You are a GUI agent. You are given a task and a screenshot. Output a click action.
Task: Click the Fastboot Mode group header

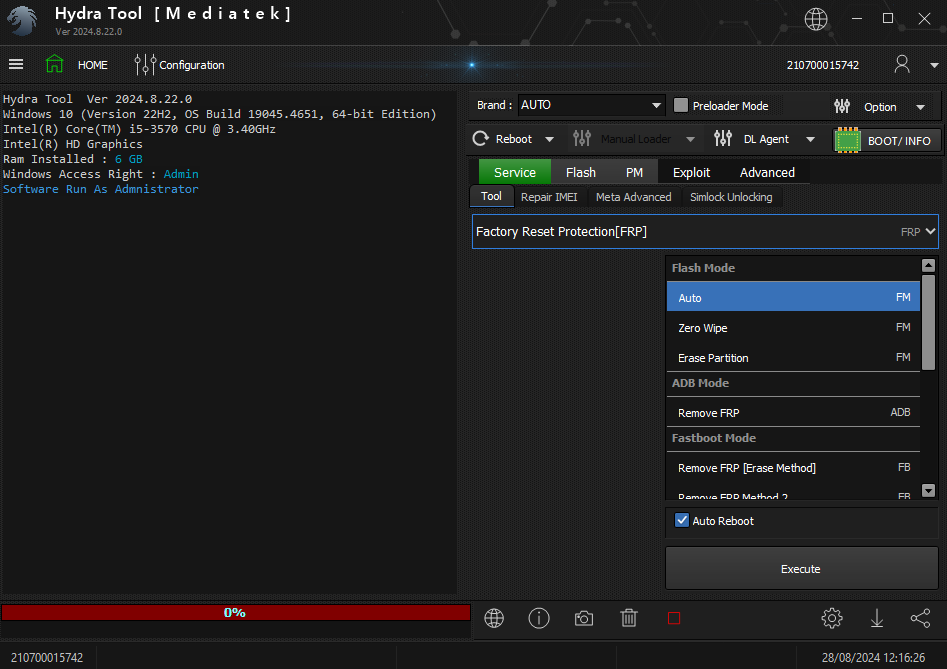(x=793, y=438)
